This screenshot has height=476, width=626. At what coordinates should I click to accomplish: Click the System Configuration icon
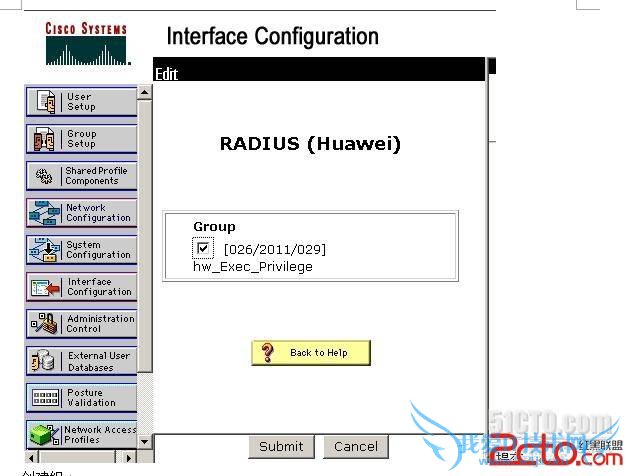[x=44, y=250]
